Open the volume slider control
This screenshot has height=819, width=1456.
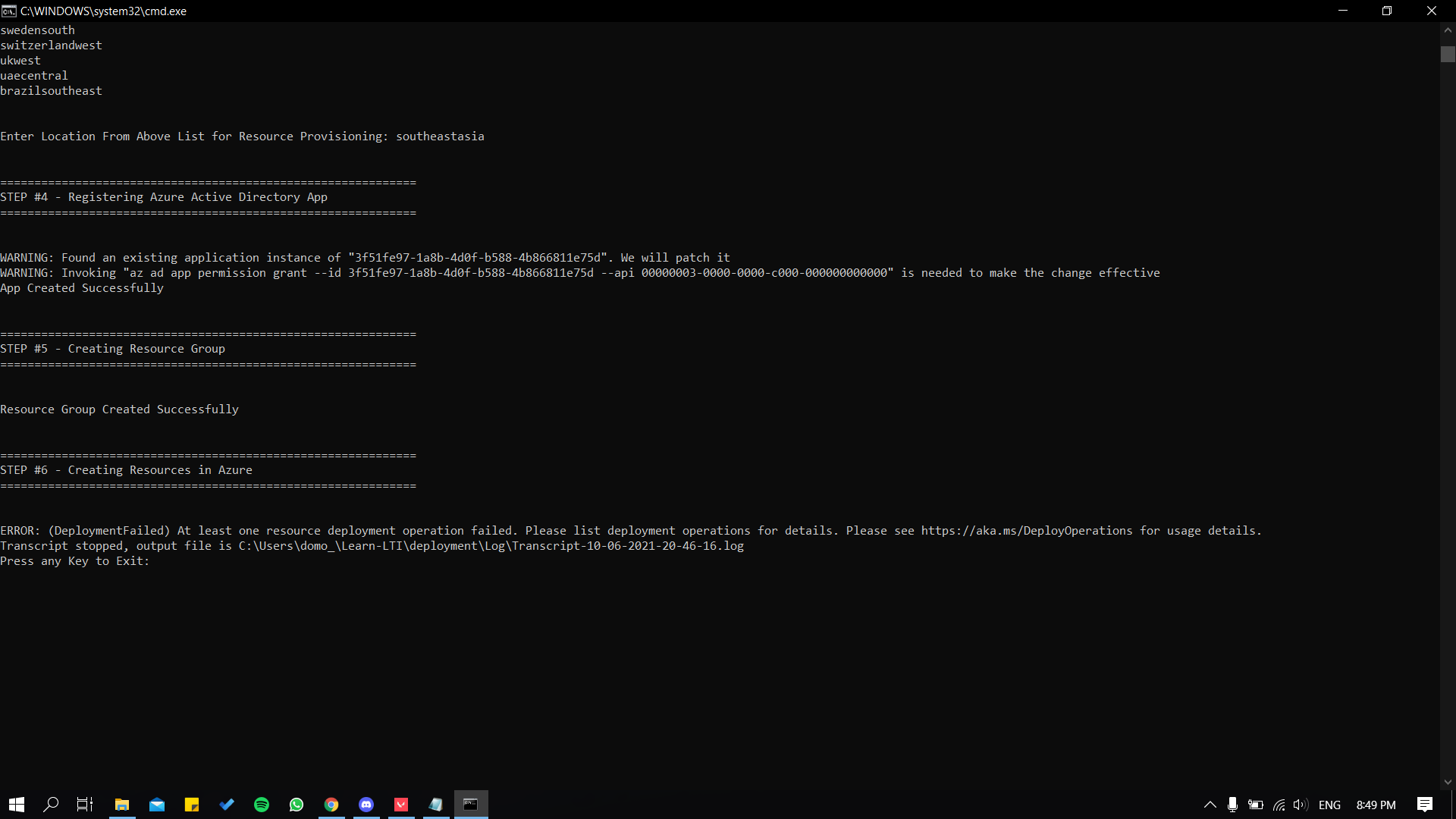(1301, 805)
